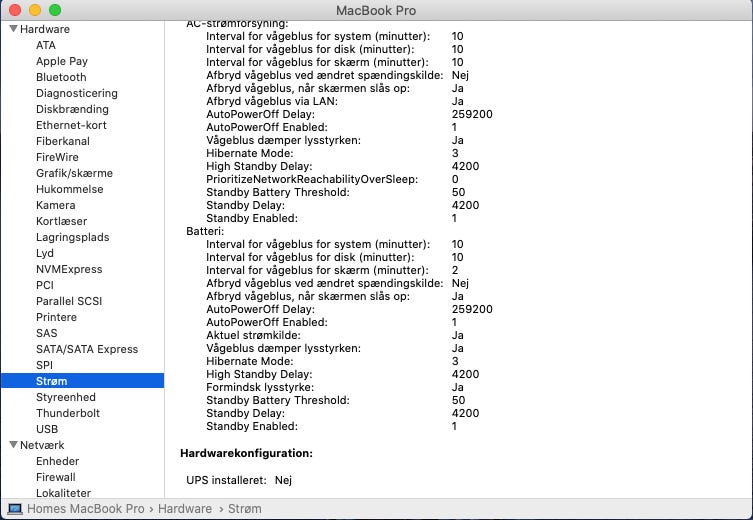This screenshot has width=753, height=520.
Task: Click the Afbryd vågeblus via LAN label
Action: [272, 101]
